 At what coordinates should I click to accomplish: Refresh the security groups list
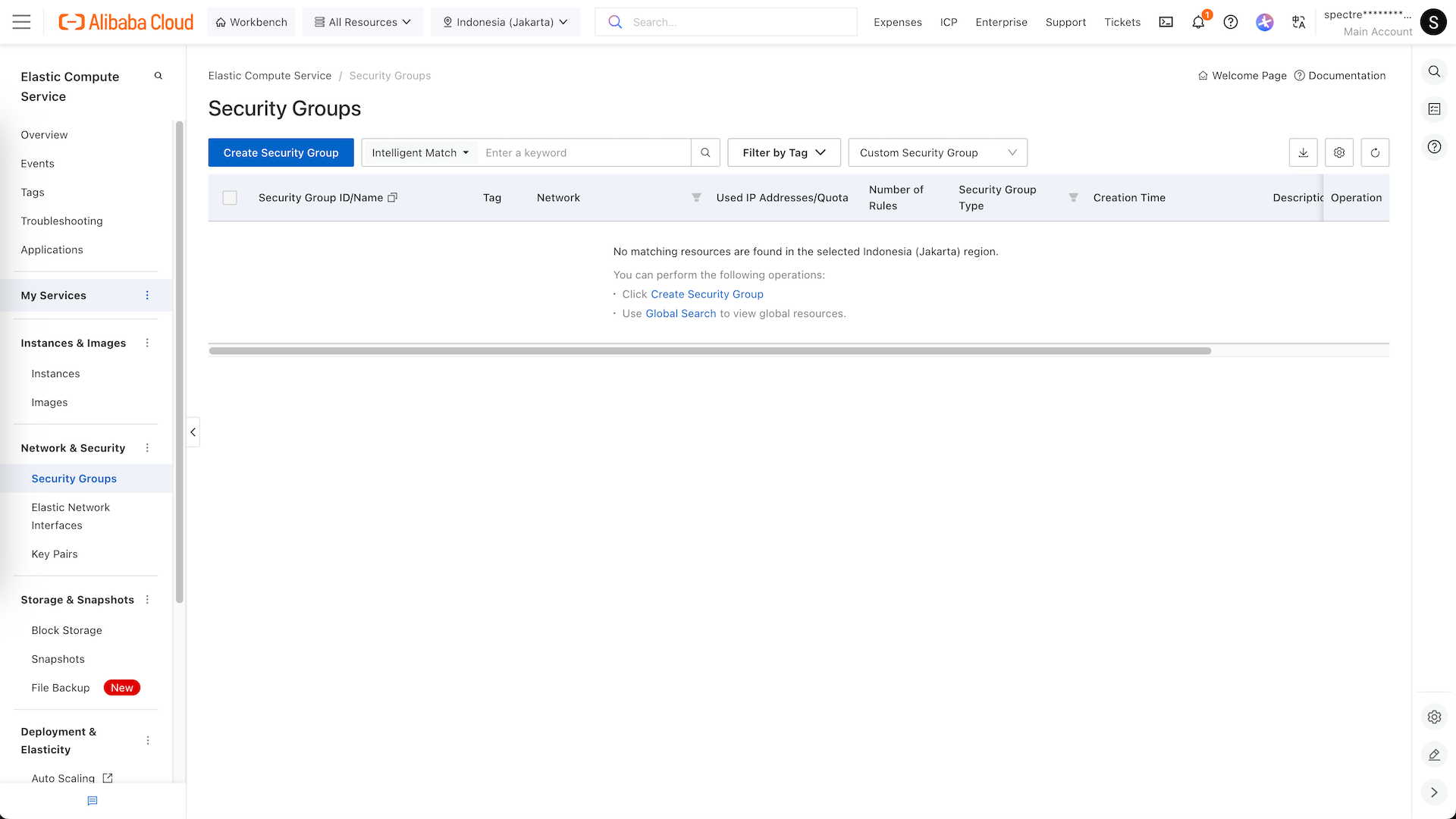click(1375, 152)
